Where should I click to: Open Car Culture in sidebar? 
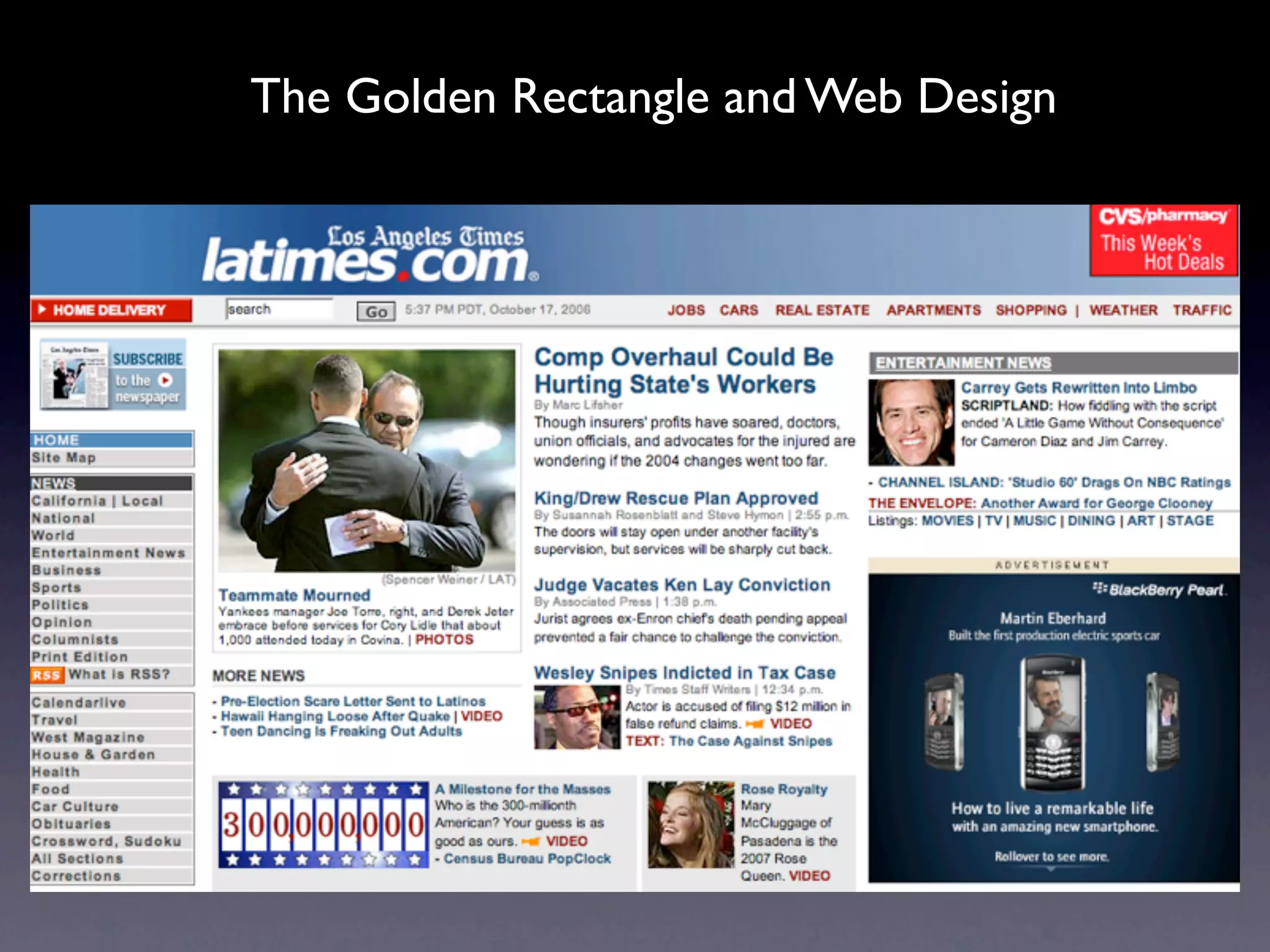click(75, 807)
